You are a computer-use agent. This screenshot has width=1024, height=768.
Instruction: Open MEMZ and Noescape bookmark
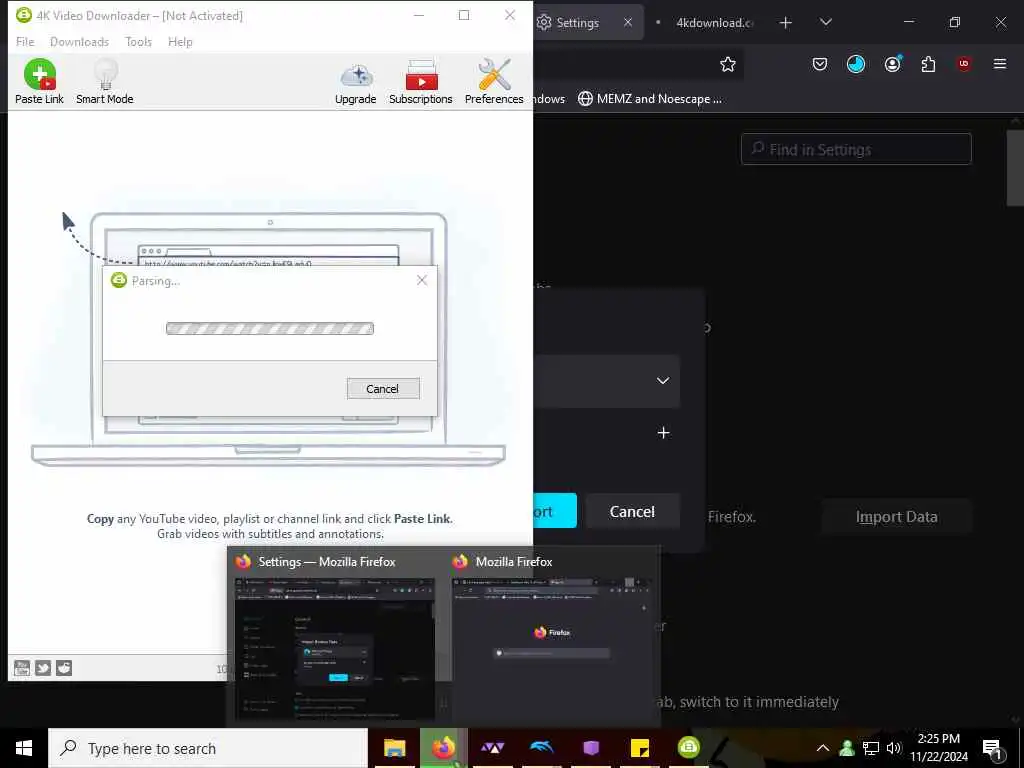click(650, 99)
